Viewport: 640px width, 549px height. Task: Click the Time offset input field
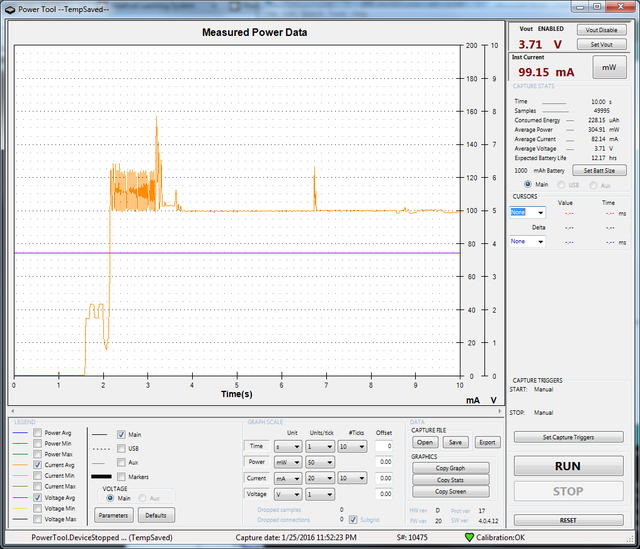pyautogui.click(x=384, y=446)
